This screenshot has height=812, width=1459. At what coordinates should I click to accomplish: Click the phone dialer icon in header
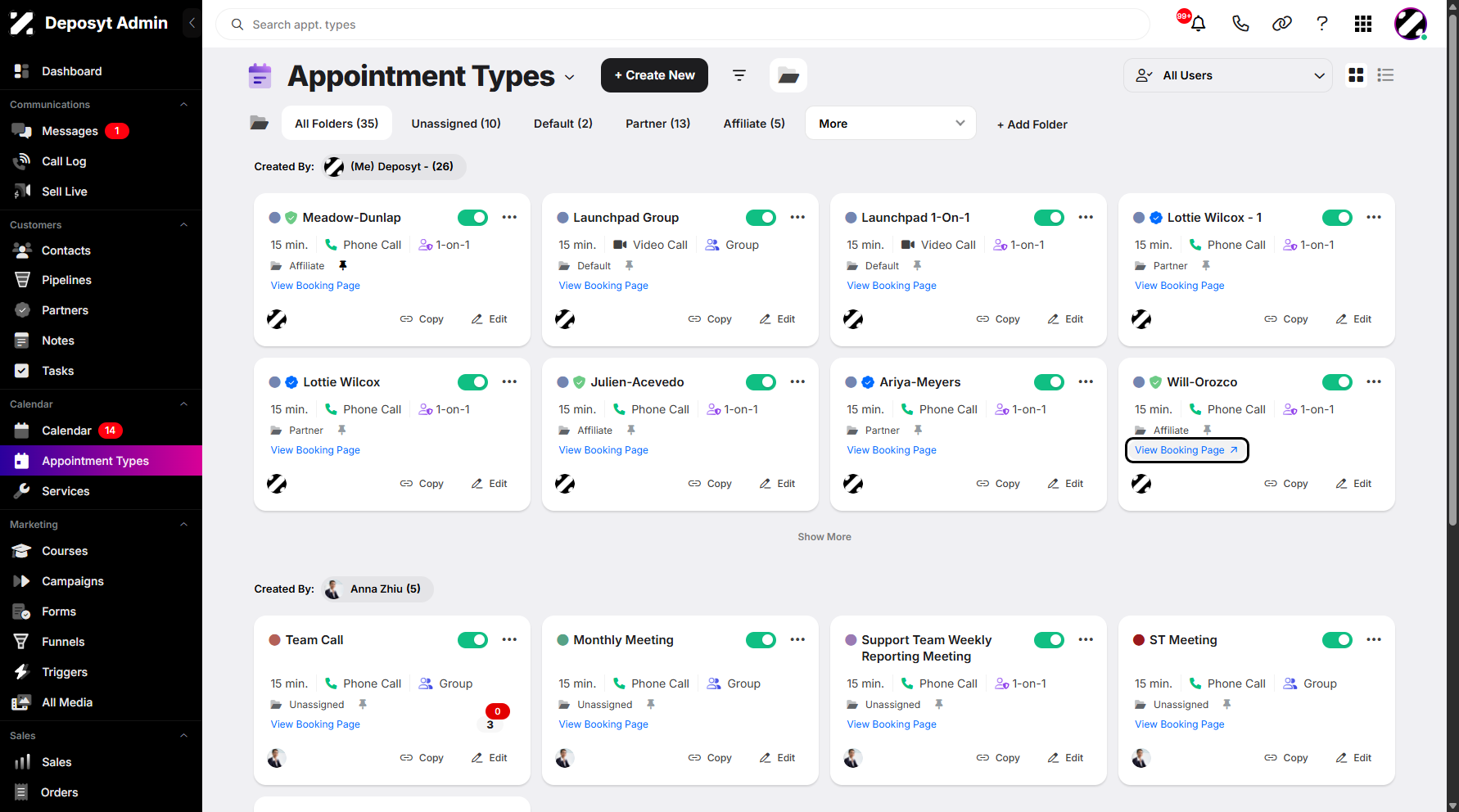(1240, 24)
